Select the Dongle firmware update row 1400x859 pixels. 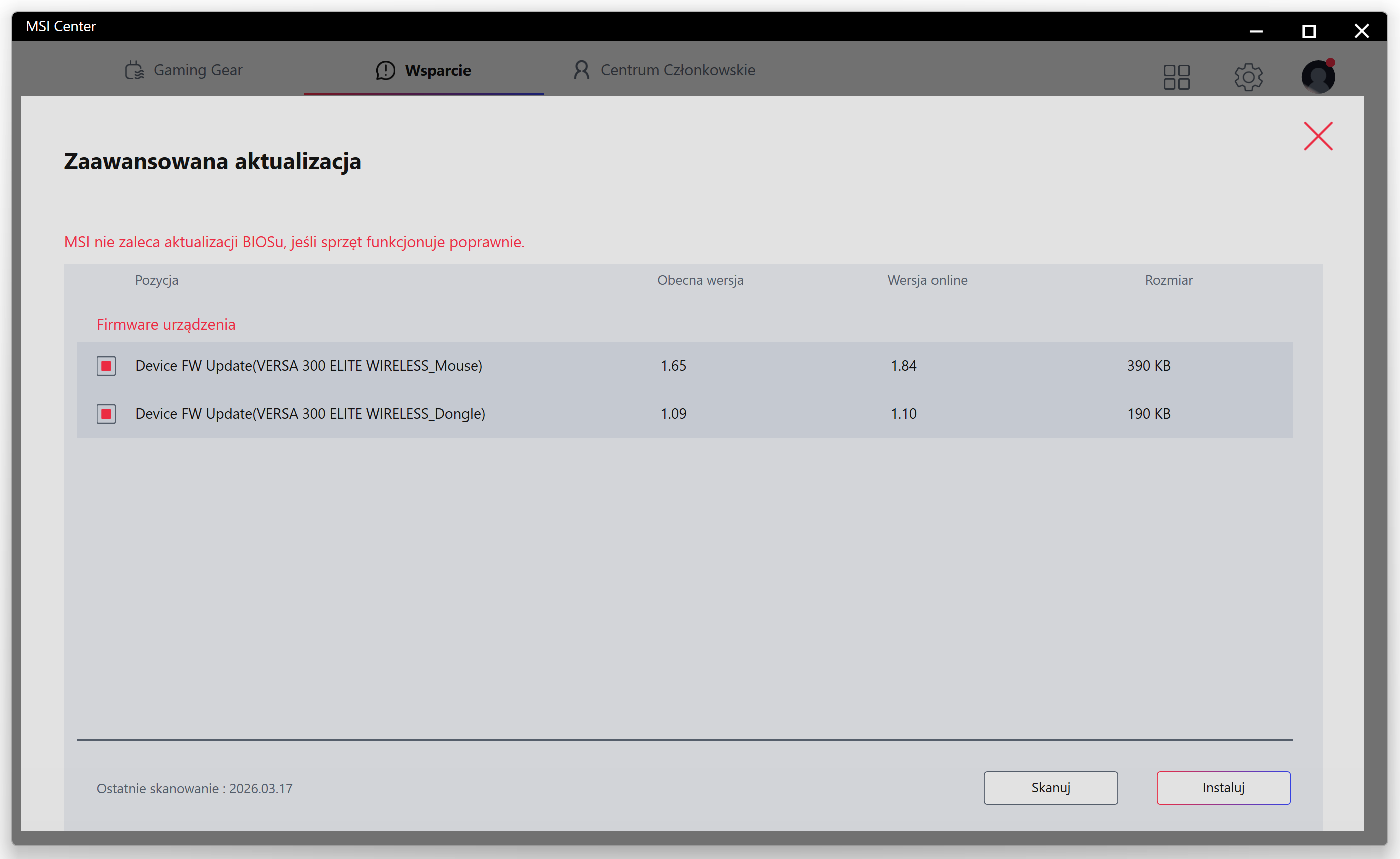pyautogui.click(x=310, y=414)
